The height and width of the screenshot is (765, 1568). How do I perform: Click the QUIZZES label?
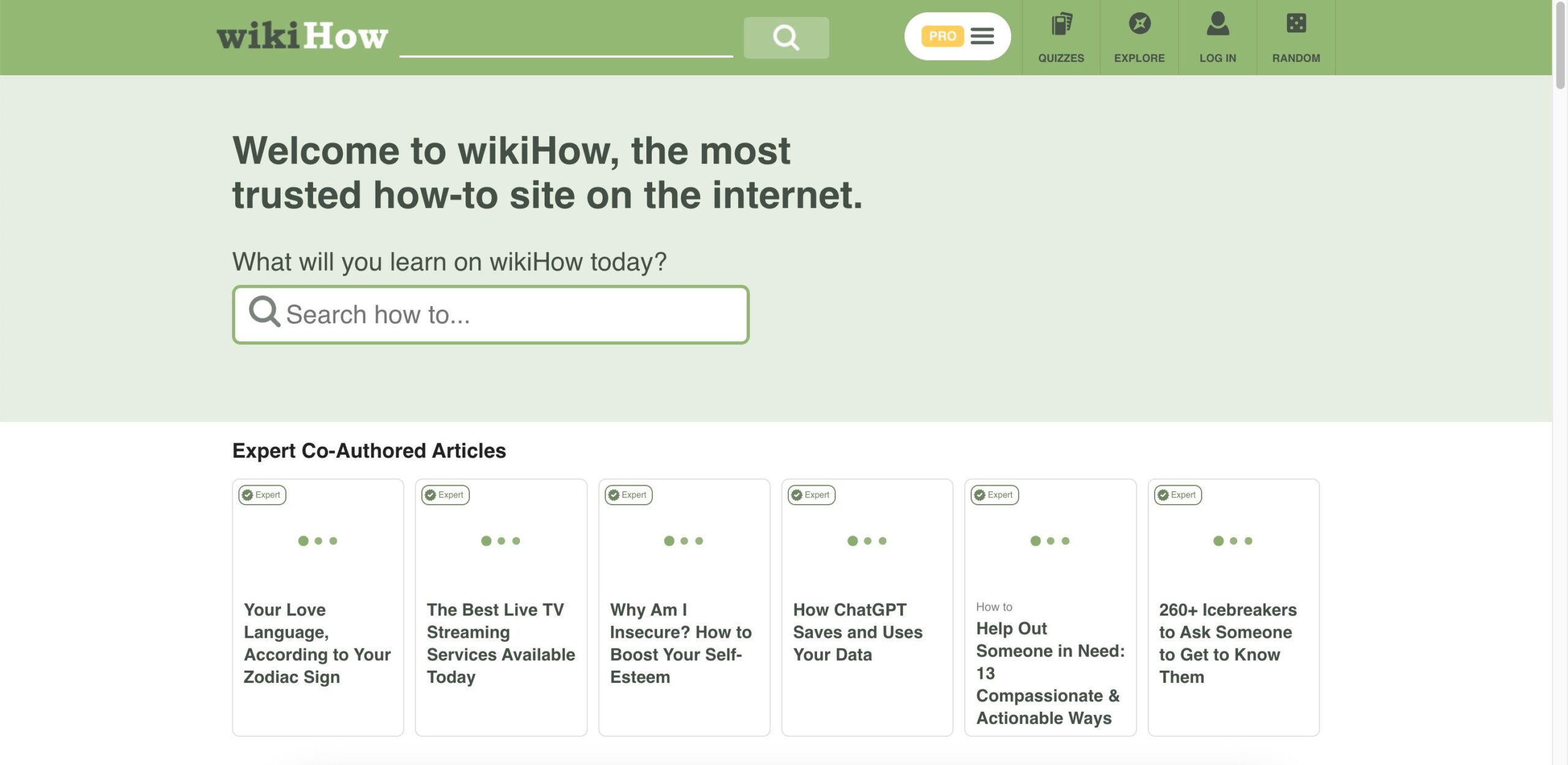tap(1061, 58)
